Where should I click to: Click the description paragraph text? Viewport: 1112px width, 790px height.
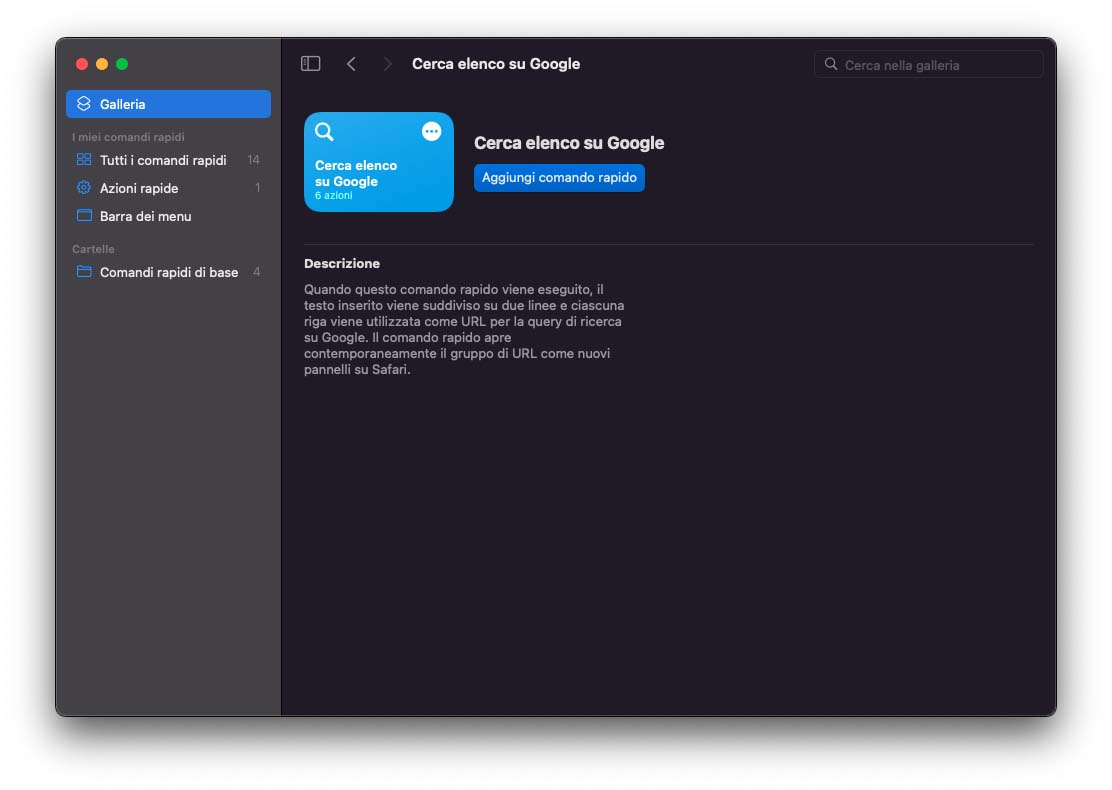point(464,329)
